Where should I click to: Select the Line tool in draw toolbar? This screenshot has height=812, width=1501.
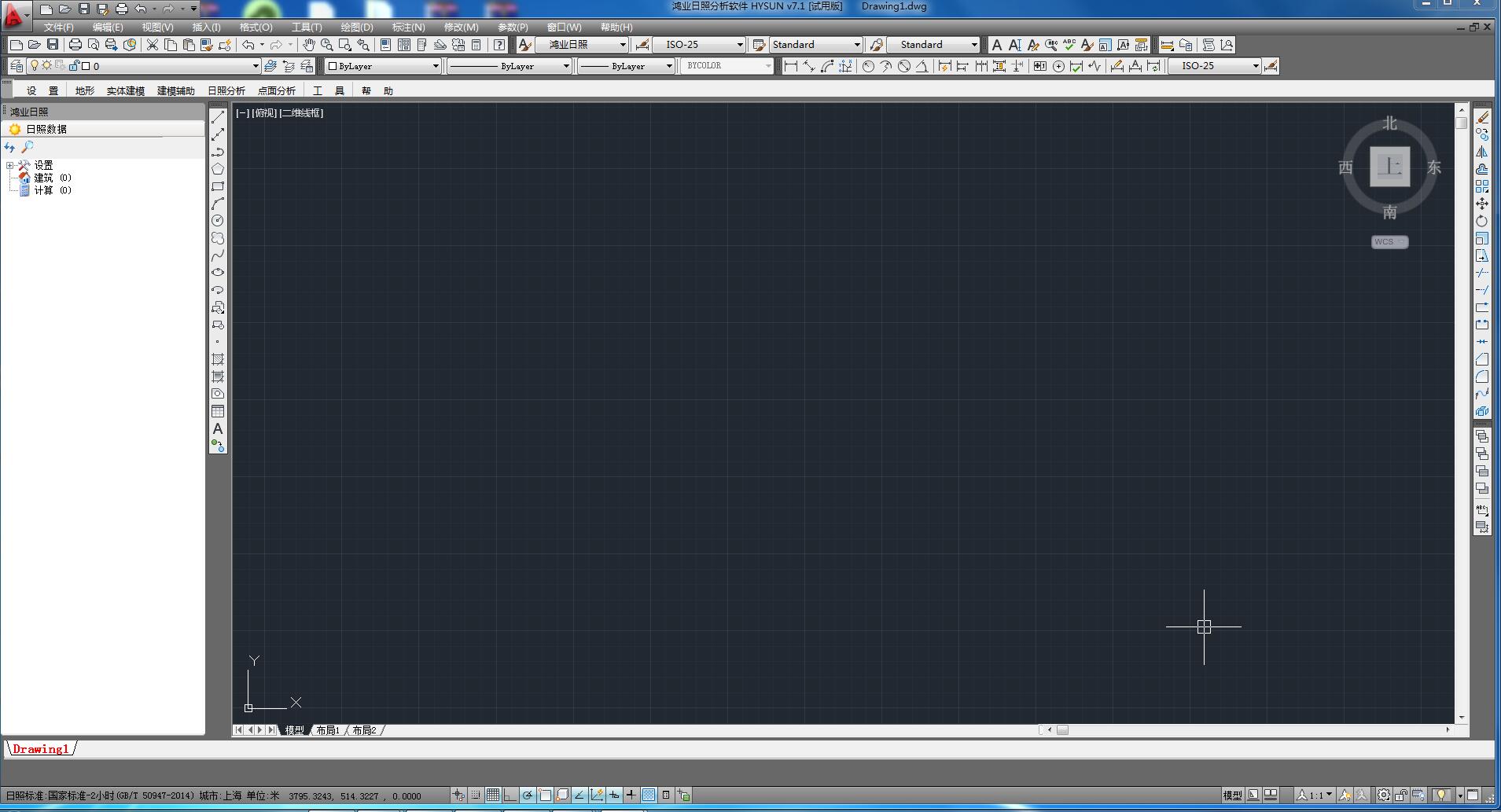point(218,117)
